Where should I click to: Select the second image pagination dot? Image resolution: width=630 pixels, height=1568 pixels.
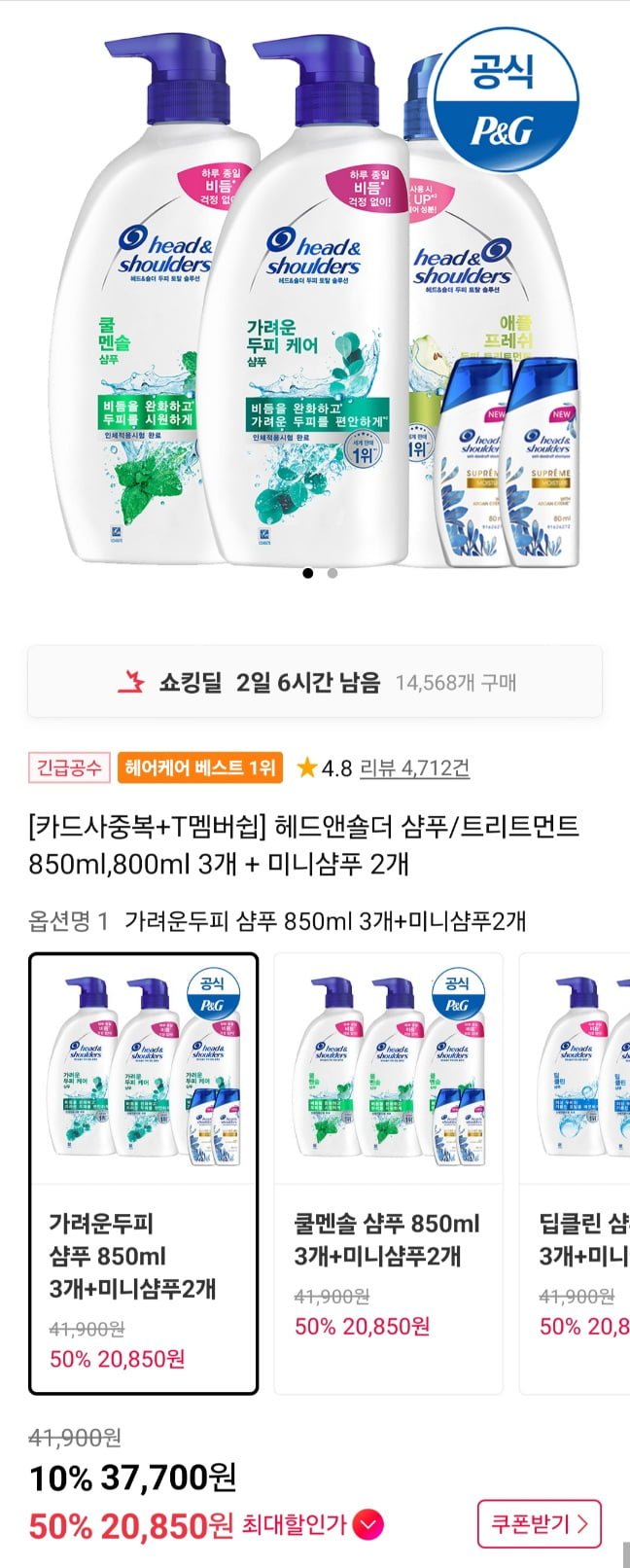332,573
